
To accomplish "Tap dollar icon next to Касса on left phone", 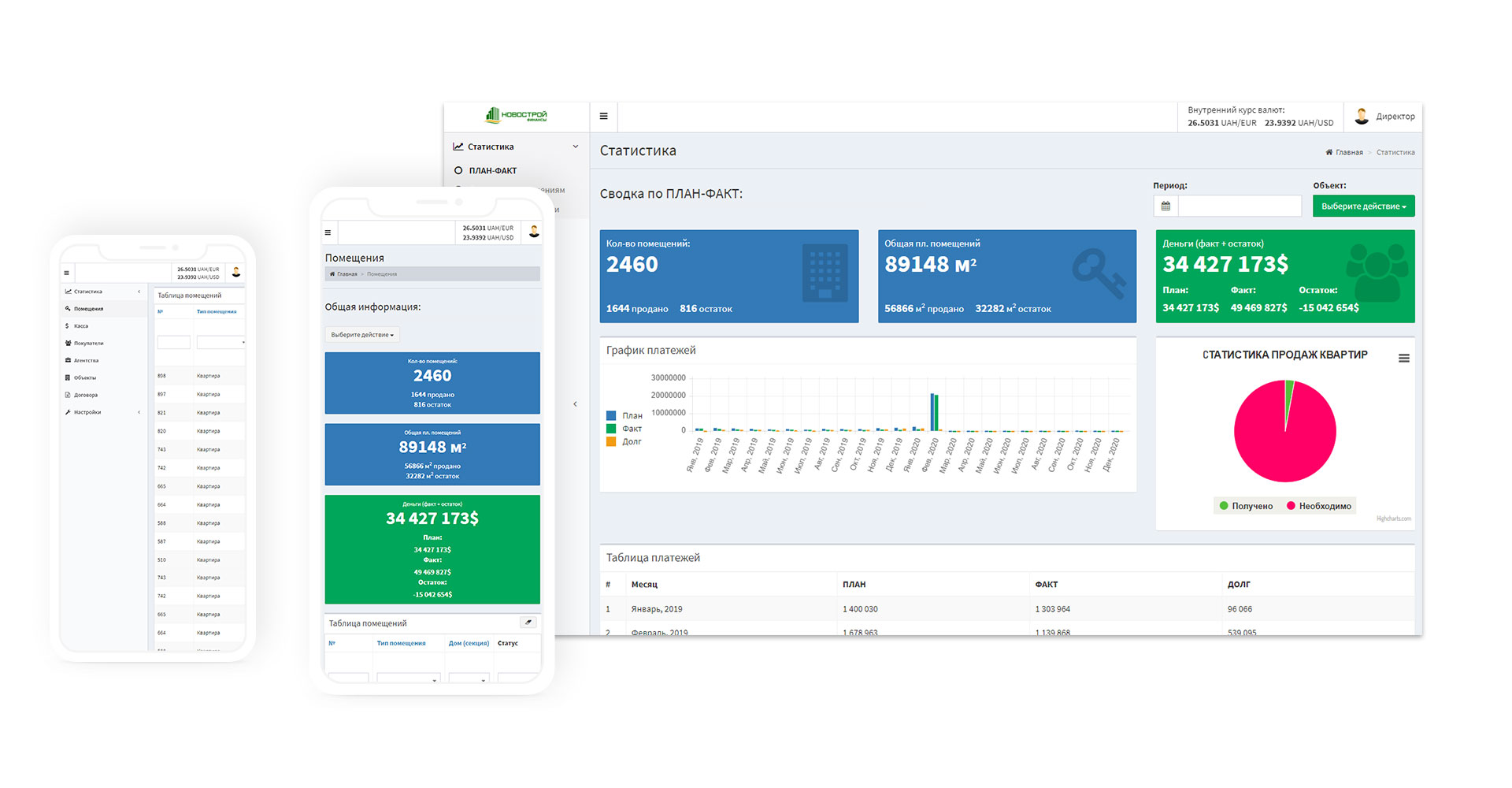I will click(x=67, y=326).
